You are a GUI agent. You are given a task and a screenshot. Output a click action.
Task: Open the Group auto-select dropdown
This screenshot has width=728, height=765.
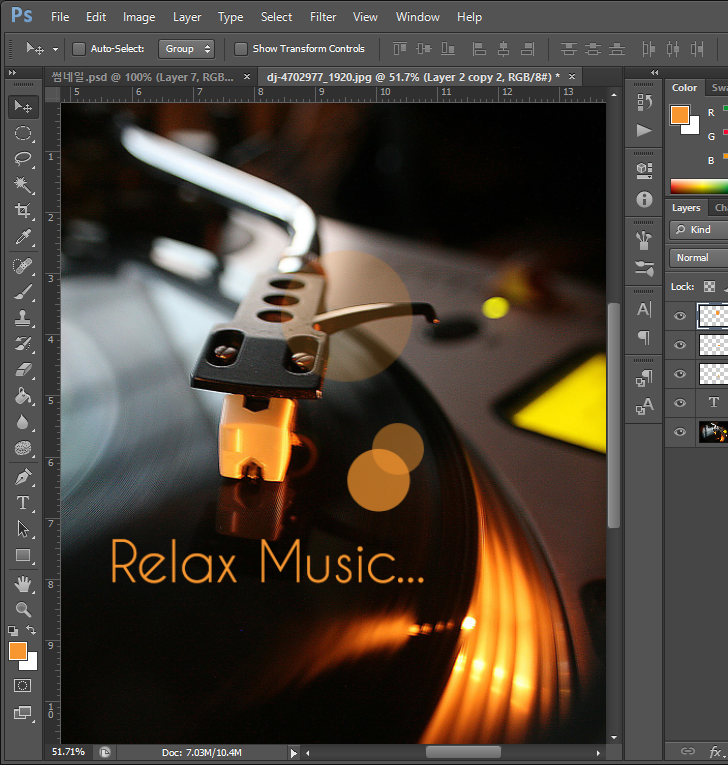point(186,49)
